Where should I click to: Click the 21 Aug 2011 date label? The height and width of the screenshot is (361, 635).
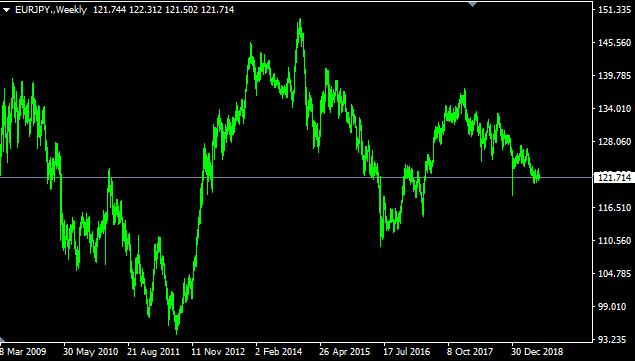coord(153,352)
